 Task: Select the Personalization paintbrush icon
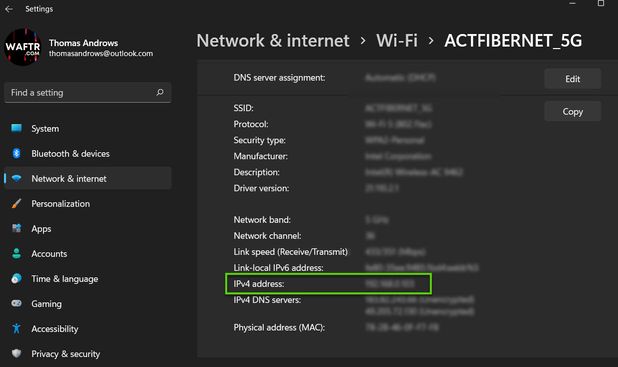(x=17, y=203)
